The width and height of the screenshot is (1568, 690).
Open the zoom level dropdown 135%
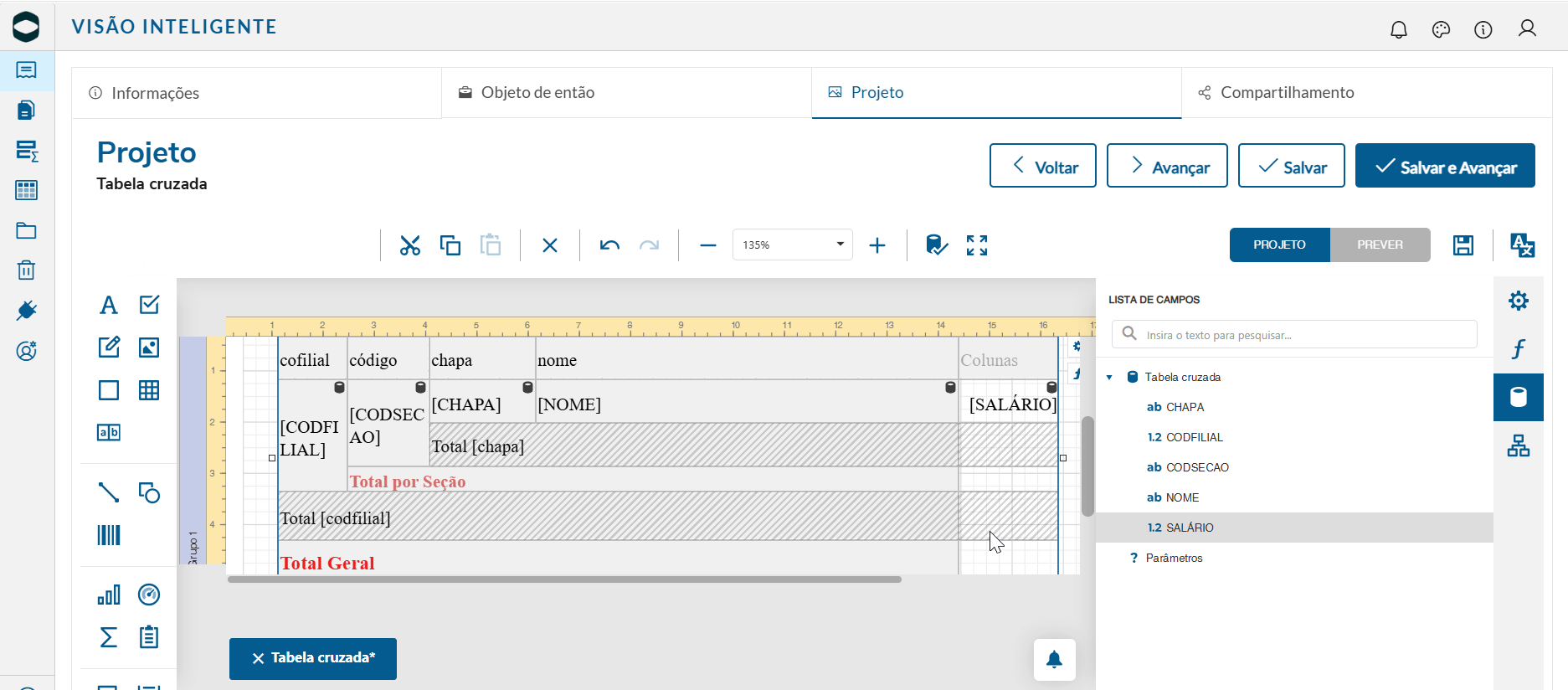pyautogui.click(x=793, y=245)
